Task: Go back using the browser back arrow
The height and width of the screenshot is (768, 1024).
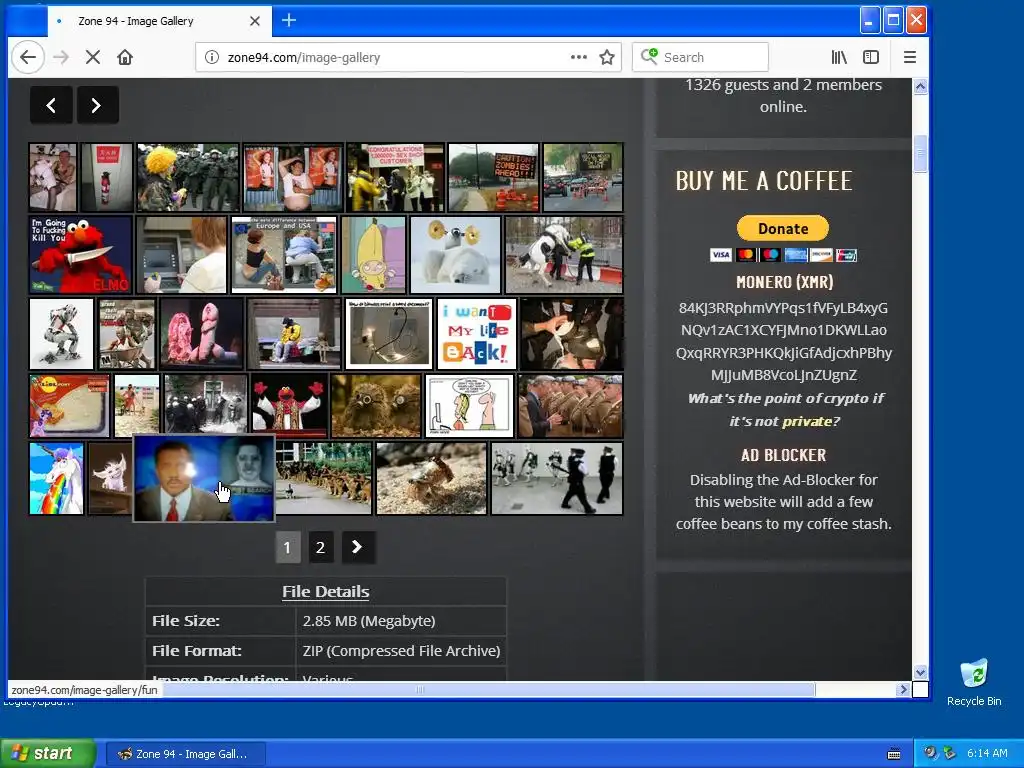Action: pos(27,57)
